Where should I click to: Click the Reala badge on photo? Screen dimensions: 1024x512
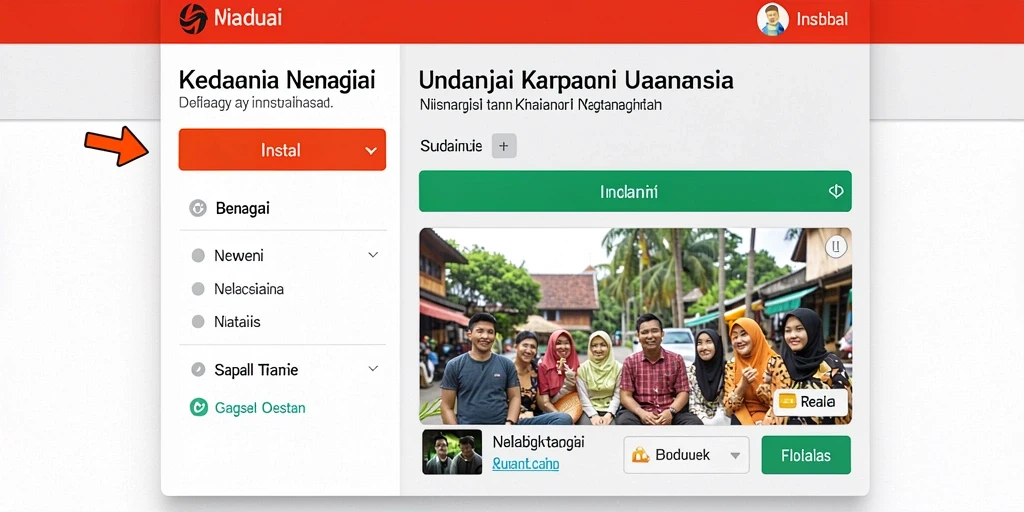(810, 402)
